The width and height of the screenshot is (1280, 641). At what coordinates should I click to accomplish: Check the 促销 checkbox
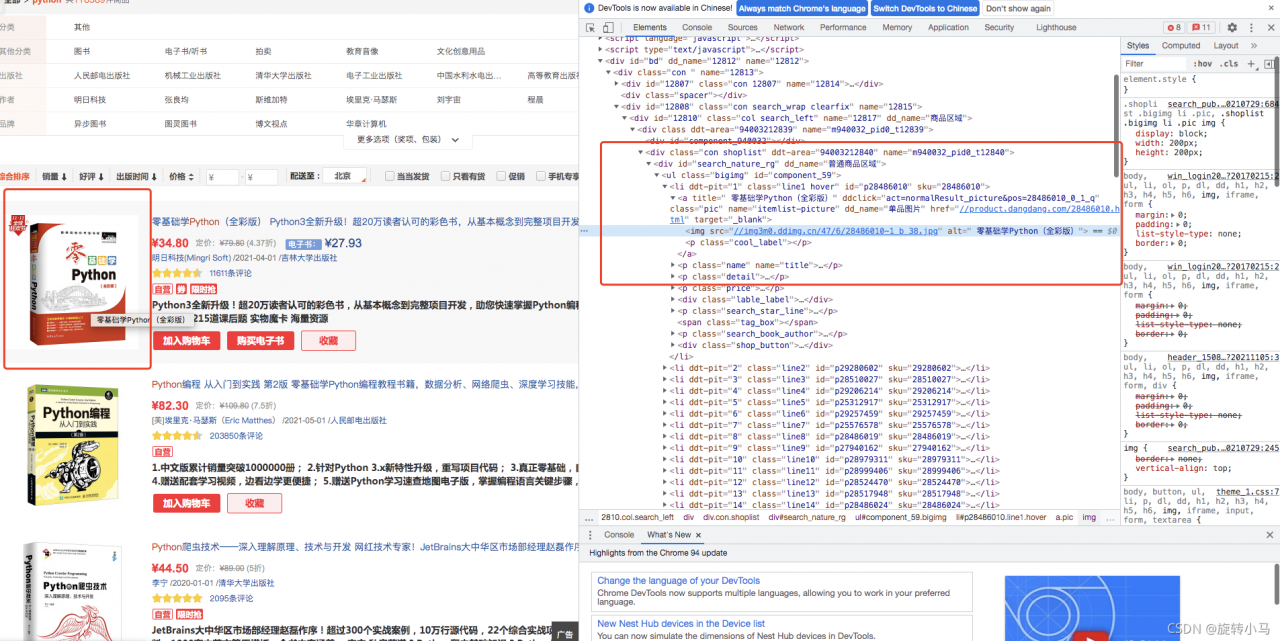point(500,176)
